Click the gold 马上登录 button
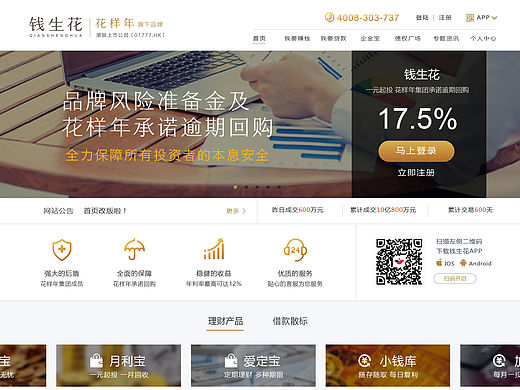Screen dimensions: 520x390 point(416,151)
